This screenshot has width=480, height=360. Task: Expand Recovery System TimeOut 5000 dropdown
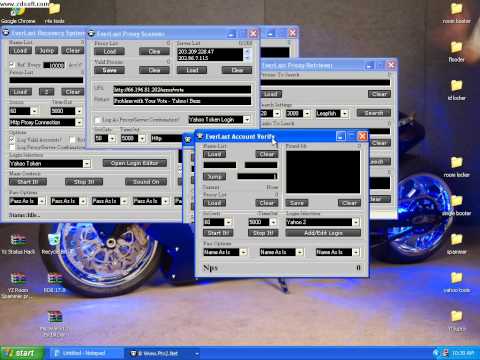pos(79,111)
